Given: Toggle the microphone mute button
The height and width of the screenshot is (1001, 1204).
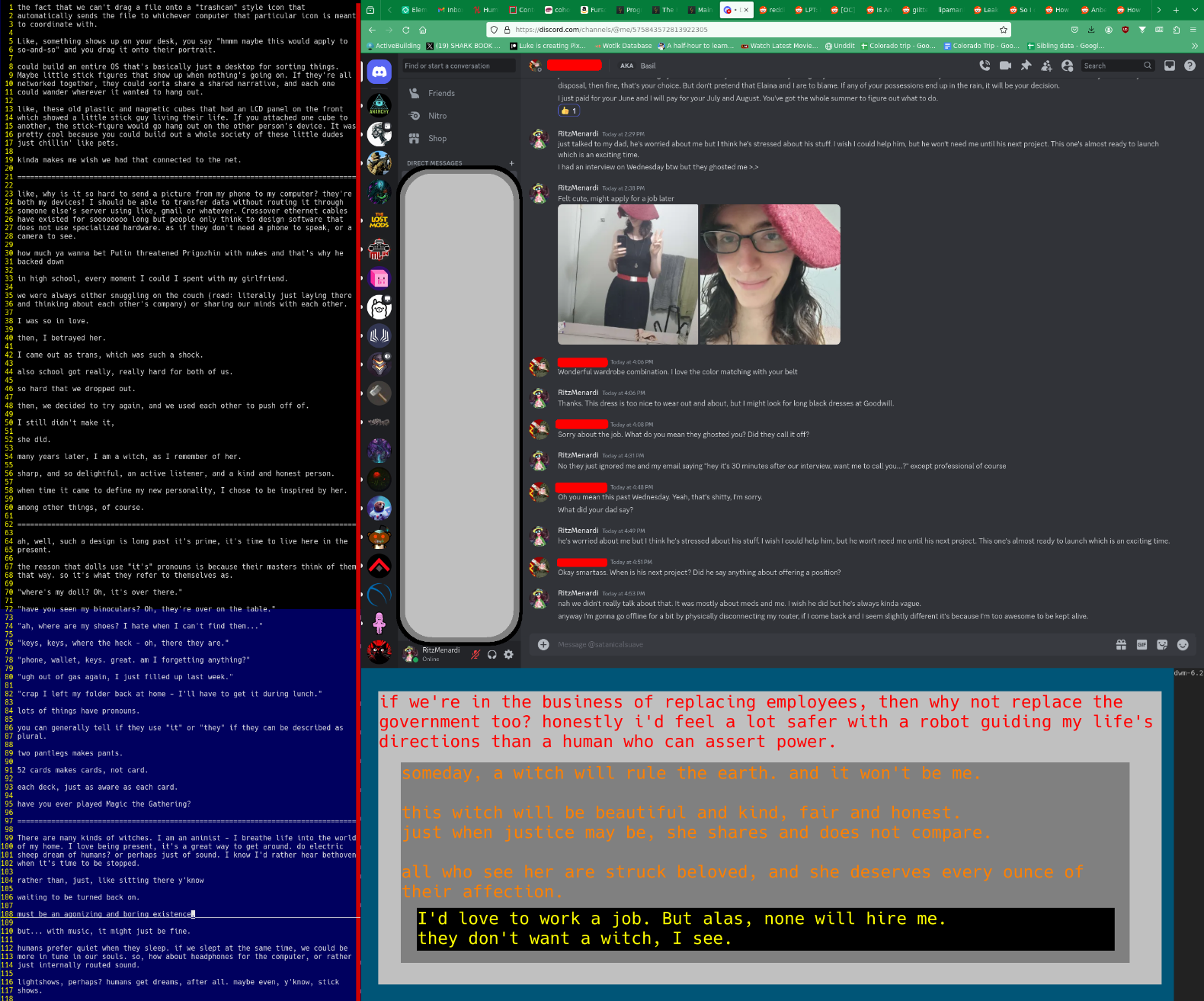Looking at the screenshot, I should 475,654.
